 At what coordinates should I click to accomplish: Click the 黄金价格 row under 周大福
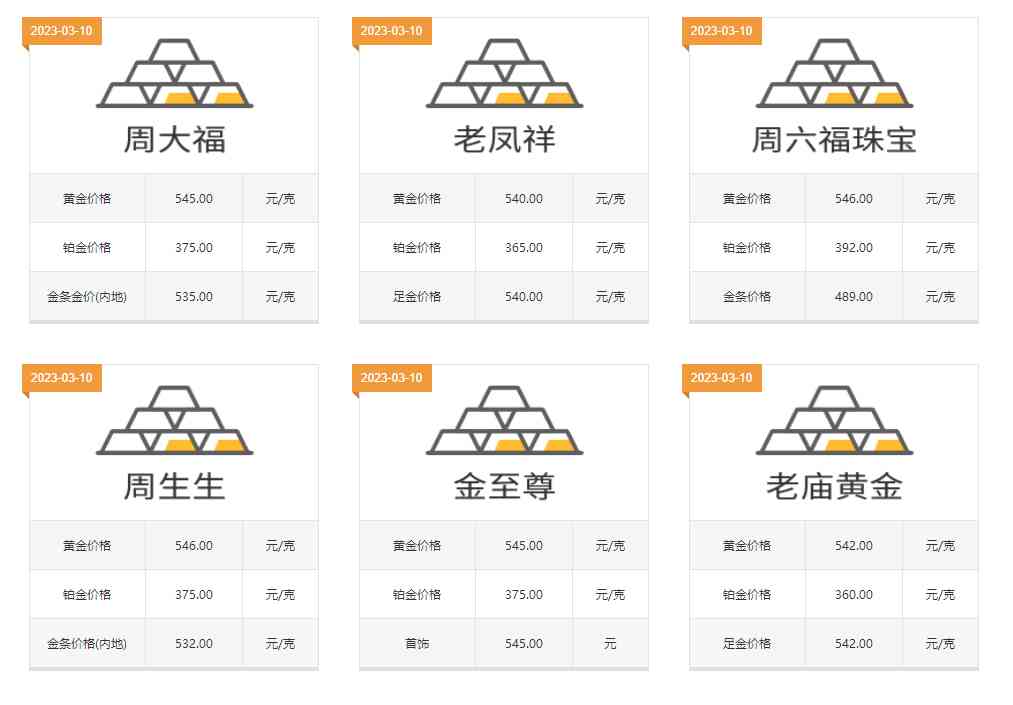coord(86,198)
